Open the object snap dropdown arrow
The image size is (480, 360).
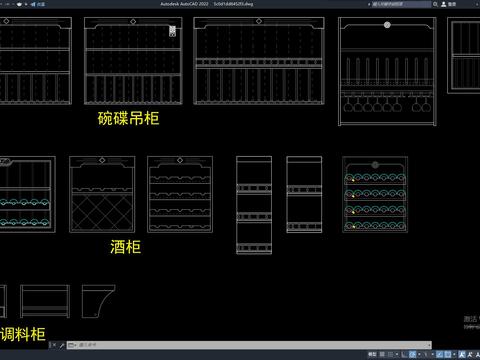[454, 354]
